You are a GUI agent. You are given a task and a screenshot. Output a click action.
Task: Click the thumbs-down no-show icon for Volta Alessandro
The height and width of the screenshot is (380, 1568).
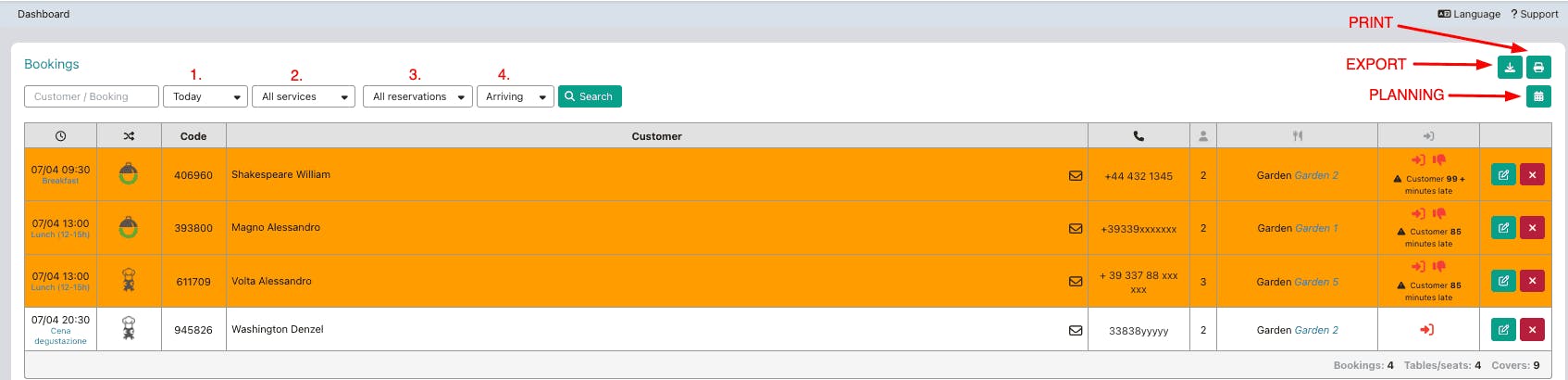1438,267
